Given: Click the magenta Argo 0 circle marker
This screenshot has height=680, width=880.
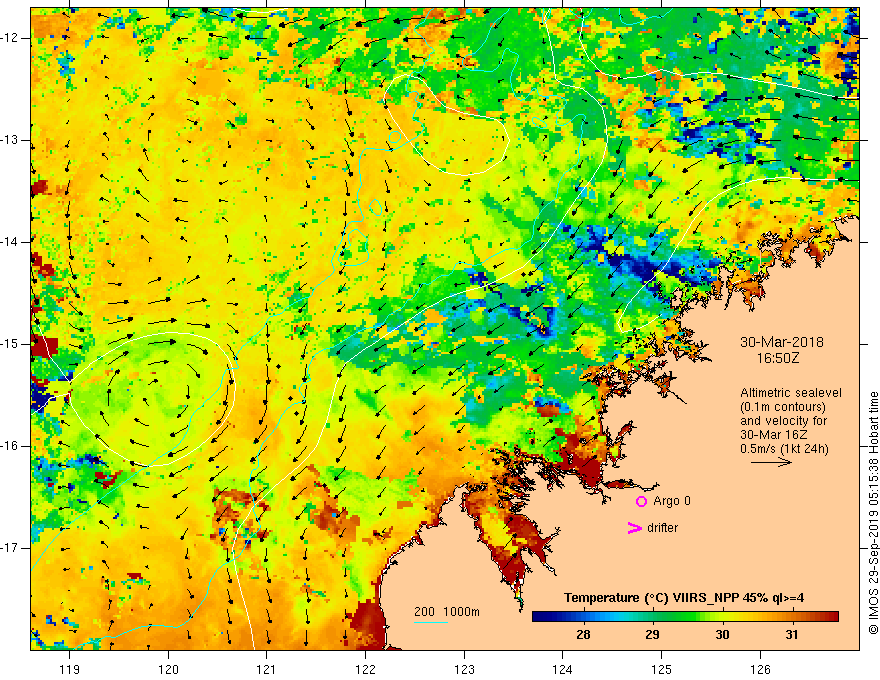Looking at the screenshot, I should point(641,501).
